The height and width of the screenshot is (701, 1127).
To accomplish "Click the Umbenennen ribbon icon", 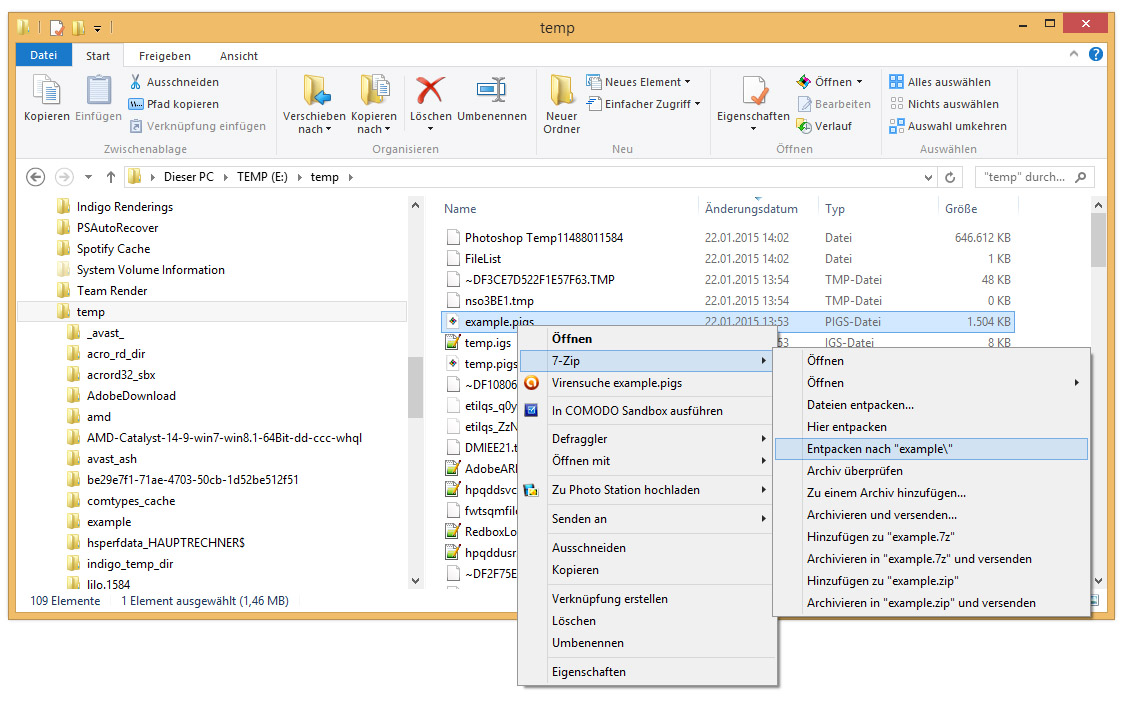I will coord(491,91).
